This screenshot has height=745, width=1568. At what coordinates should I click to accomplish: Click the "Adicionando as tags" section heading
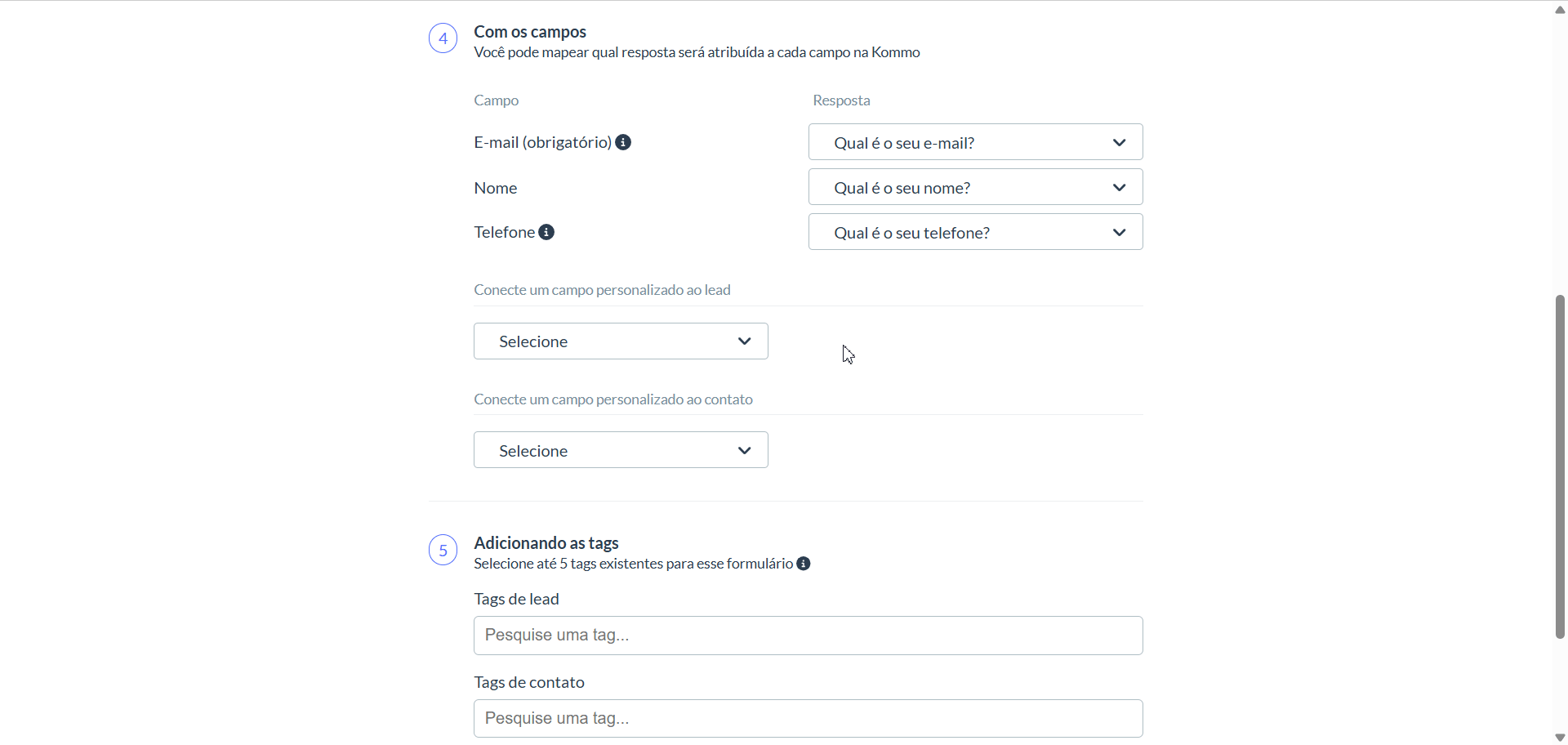click(x=546, y=543)
